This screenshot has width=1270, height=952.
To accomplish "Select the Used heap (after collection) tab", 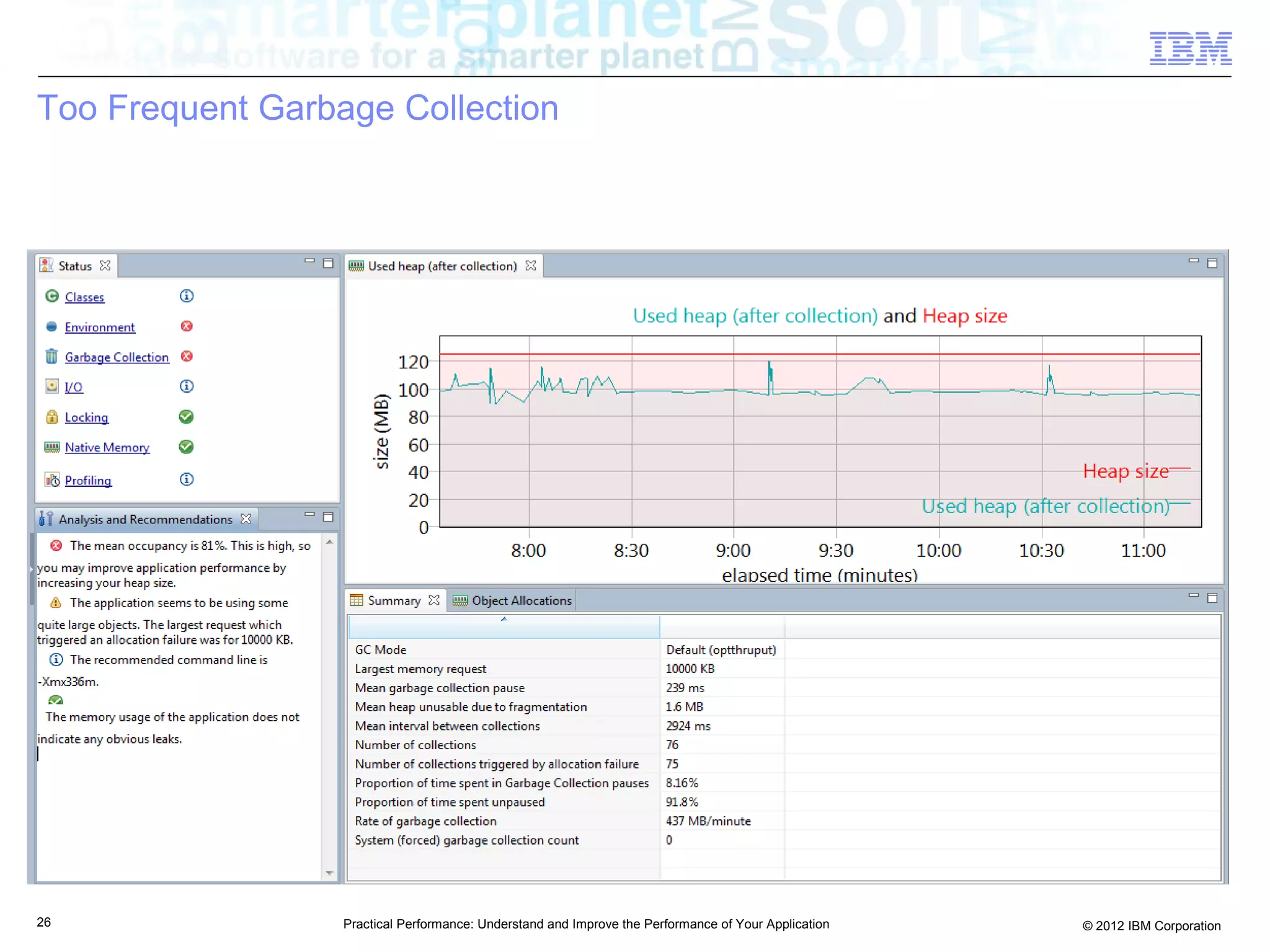I will tap(442, 266).
